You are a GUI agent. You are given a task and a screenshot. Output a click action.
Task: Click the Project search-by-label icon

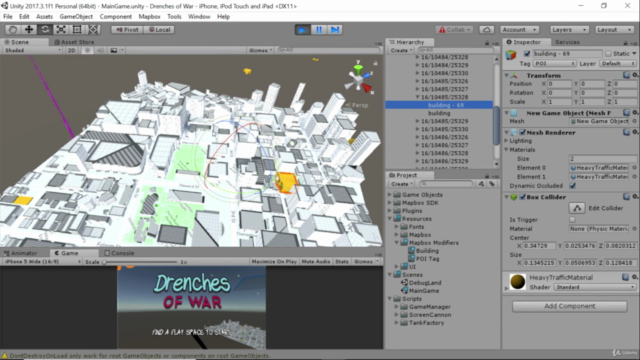pos(492,184)
